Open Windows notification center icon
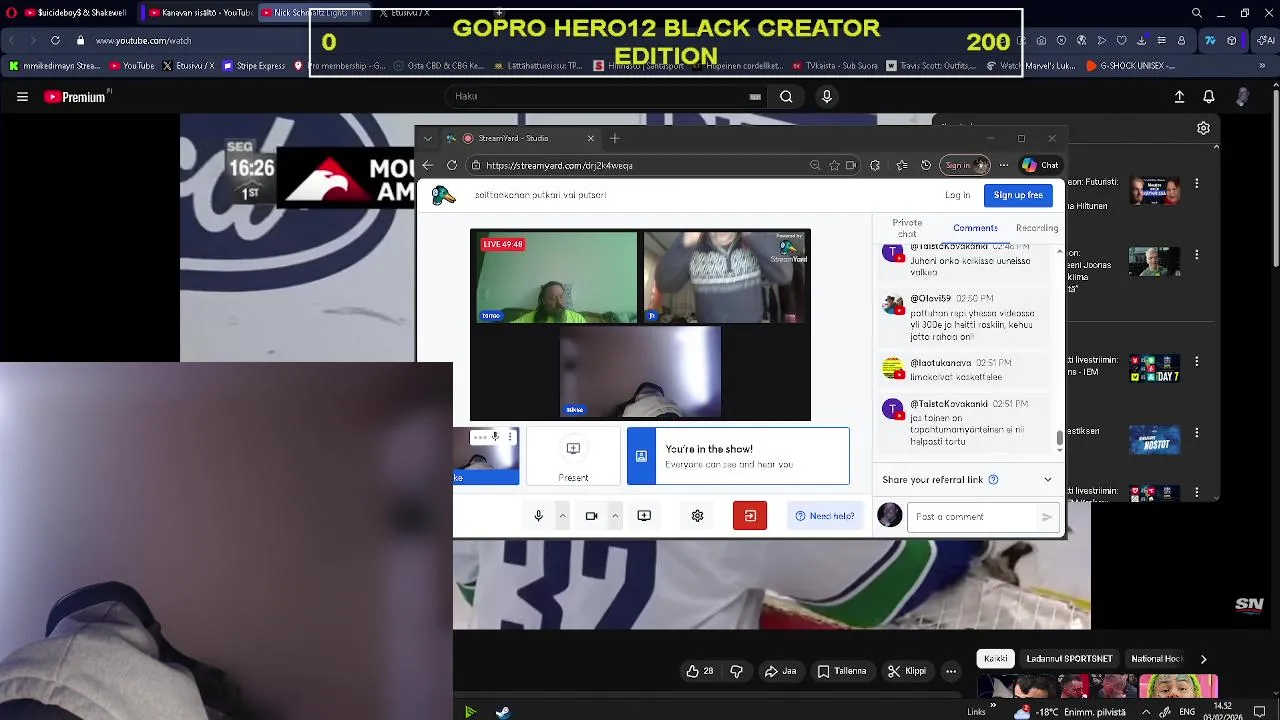 click(x=1260, y=712)
